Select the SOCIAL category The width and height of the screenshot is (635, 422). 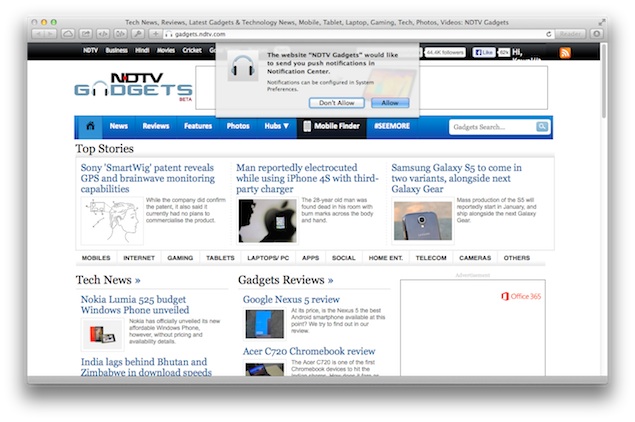click(x=344, y=258)
